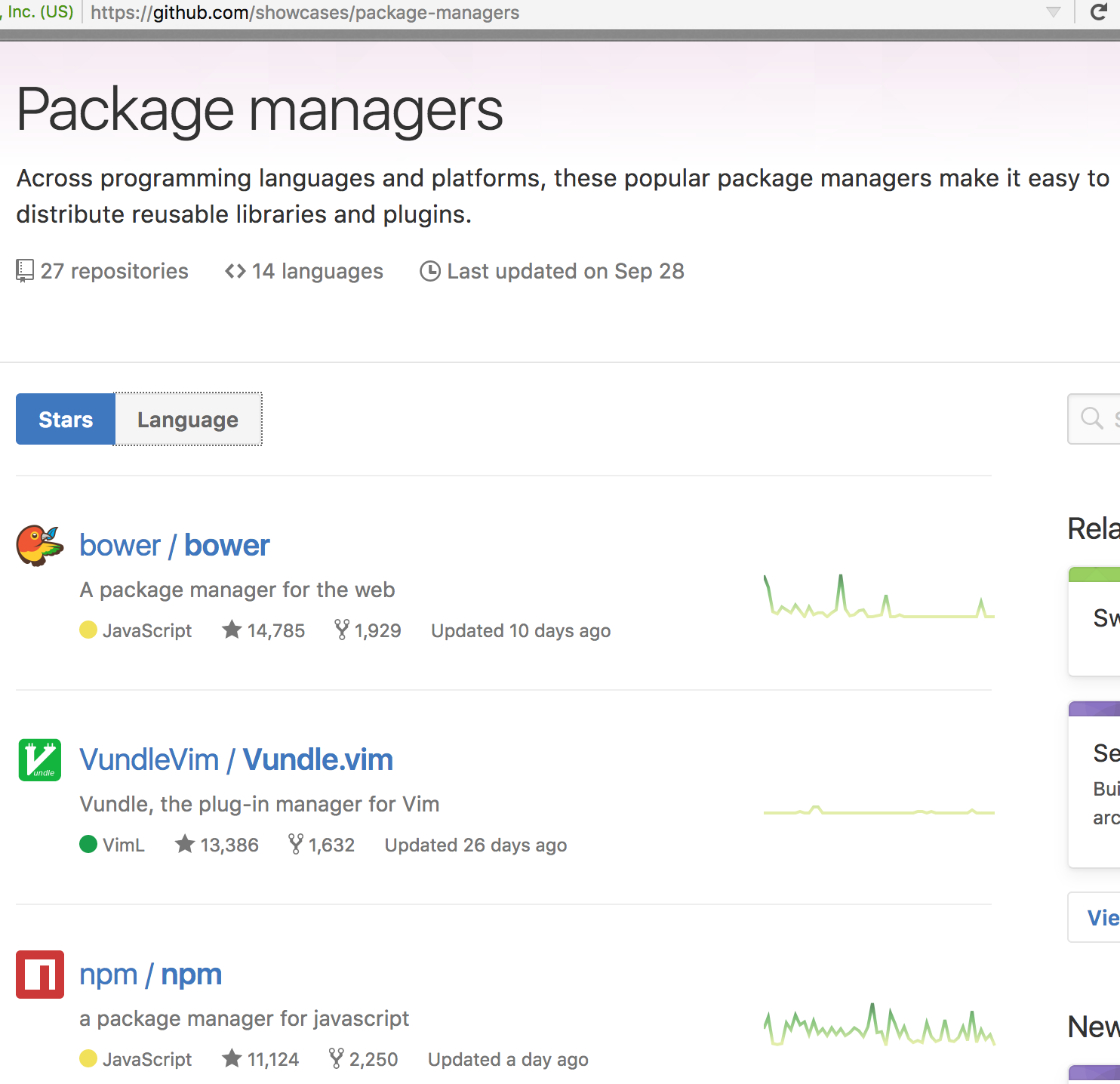
Task: Click Vundle.vim fork count 1,632
Action: pyautogui.click(x=331, y=845)
